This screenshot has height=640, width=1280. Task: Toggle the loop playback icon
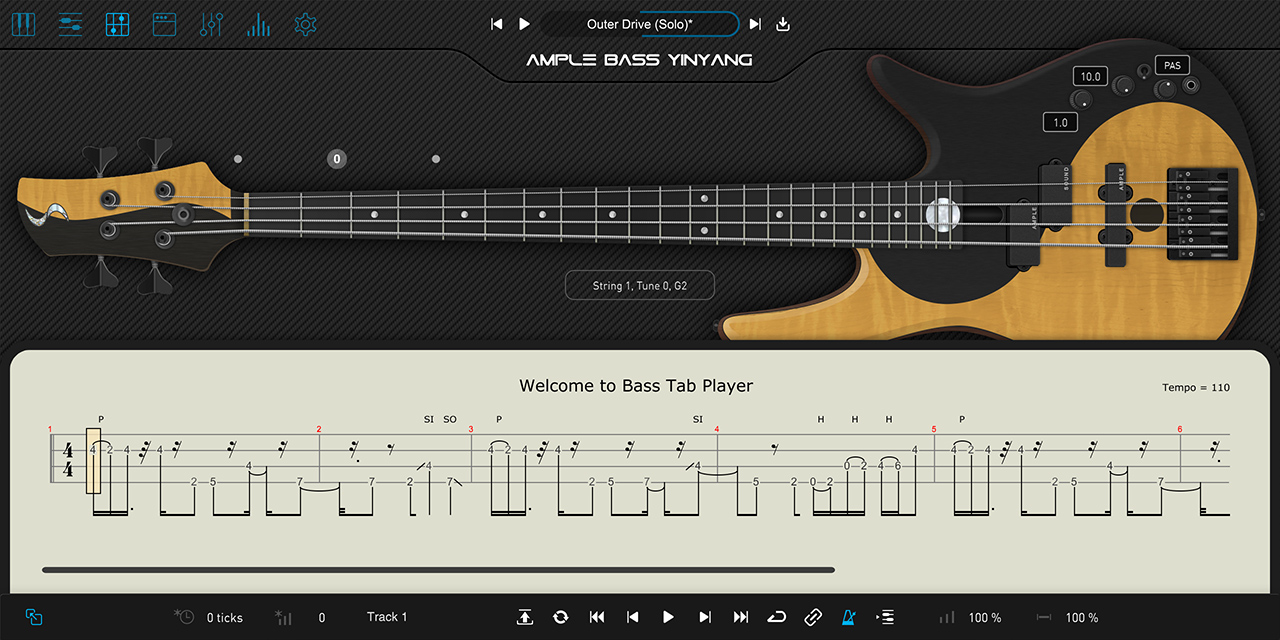(x=777, y=617)
